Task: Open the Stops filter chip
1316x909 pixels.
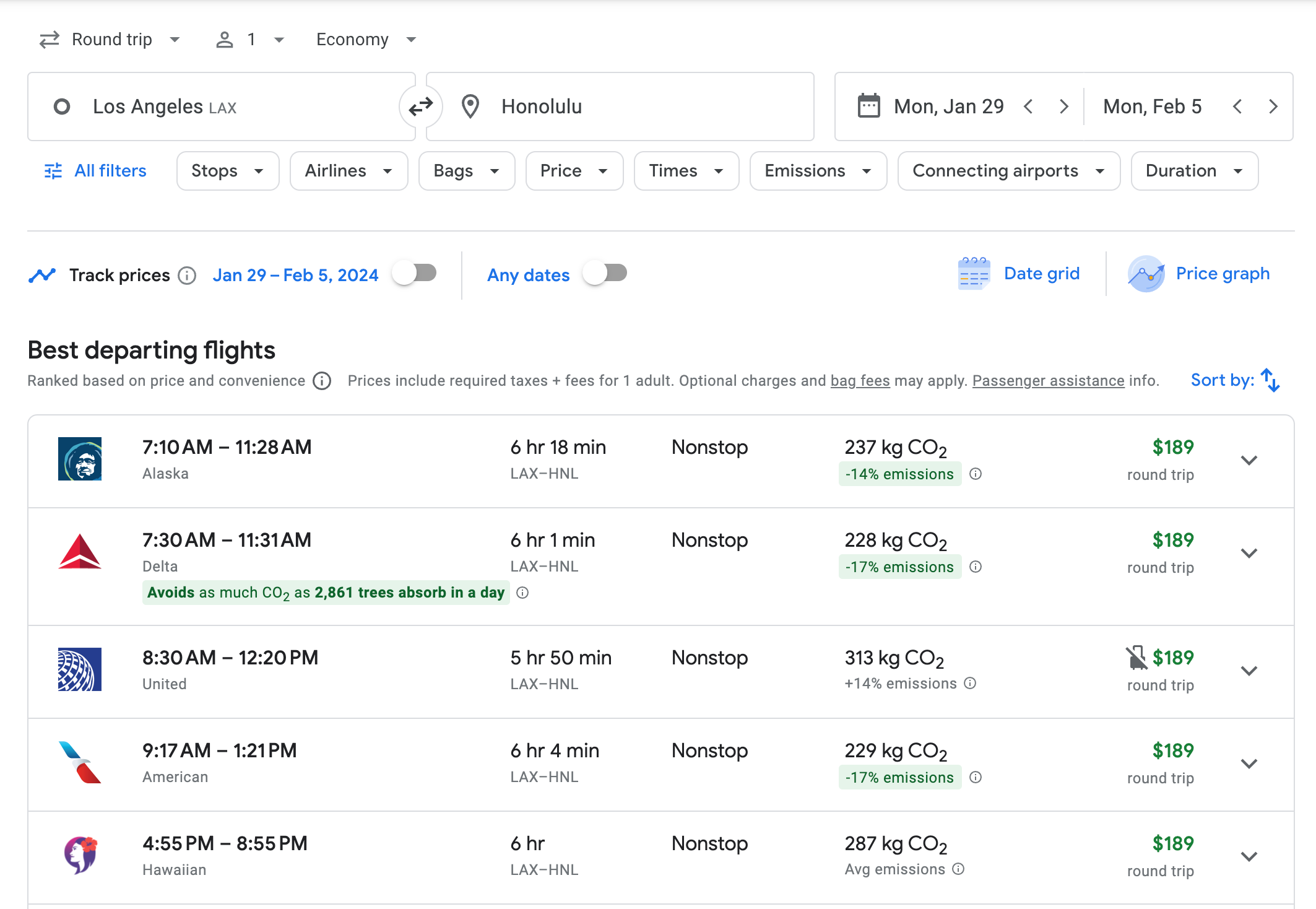Action: pos(227,171)
